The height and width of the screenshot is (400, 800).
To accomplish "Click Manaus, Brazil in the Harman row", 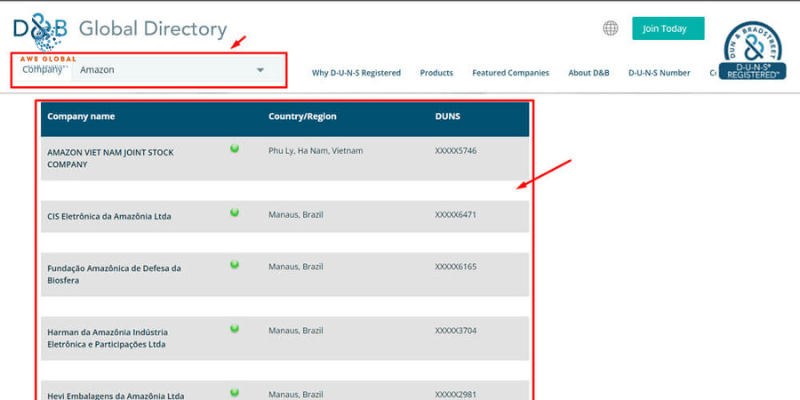I will (x=296, y=331).
